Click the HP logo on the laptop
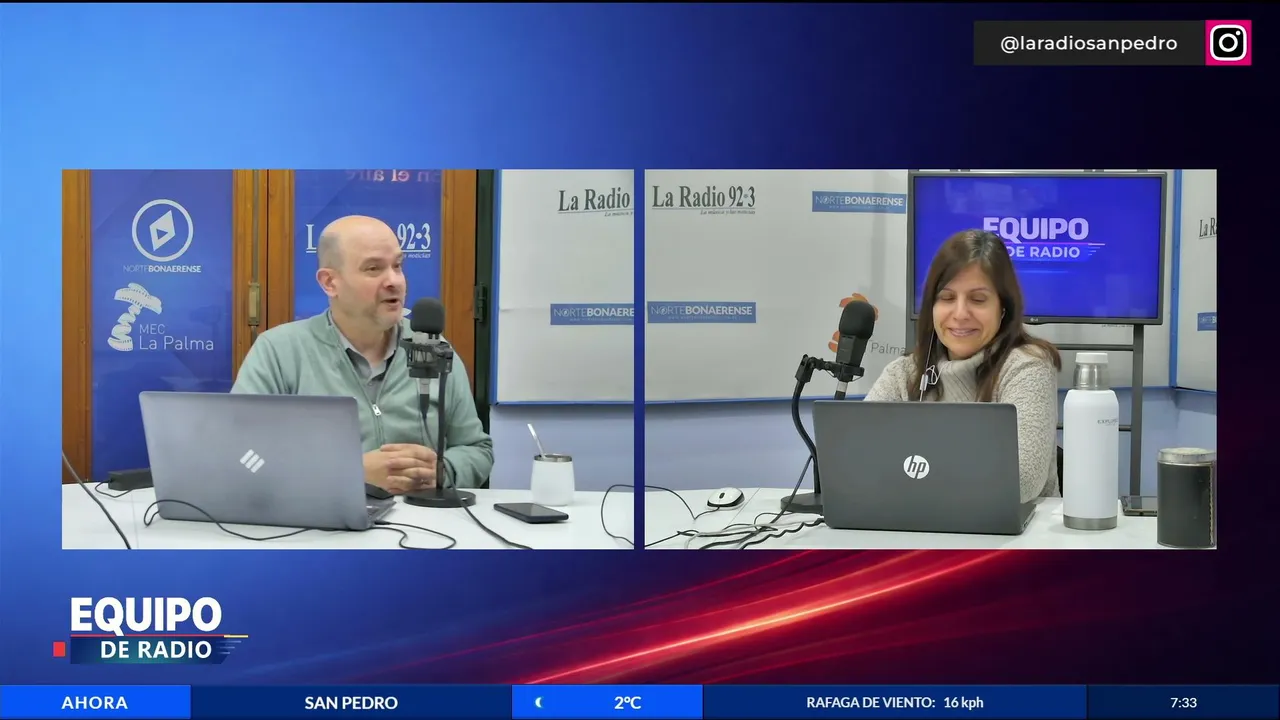 tap(916, 466)
